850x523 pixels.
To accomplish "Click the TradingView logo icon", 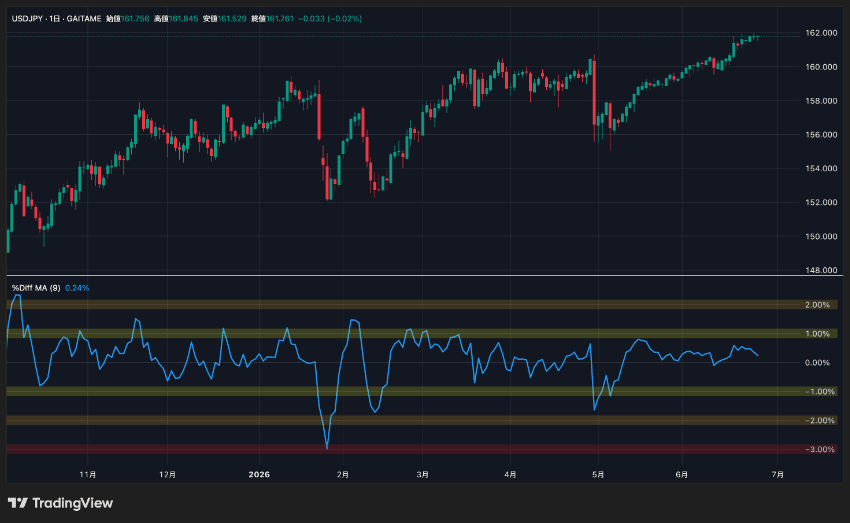I will (x=17, y=503).
